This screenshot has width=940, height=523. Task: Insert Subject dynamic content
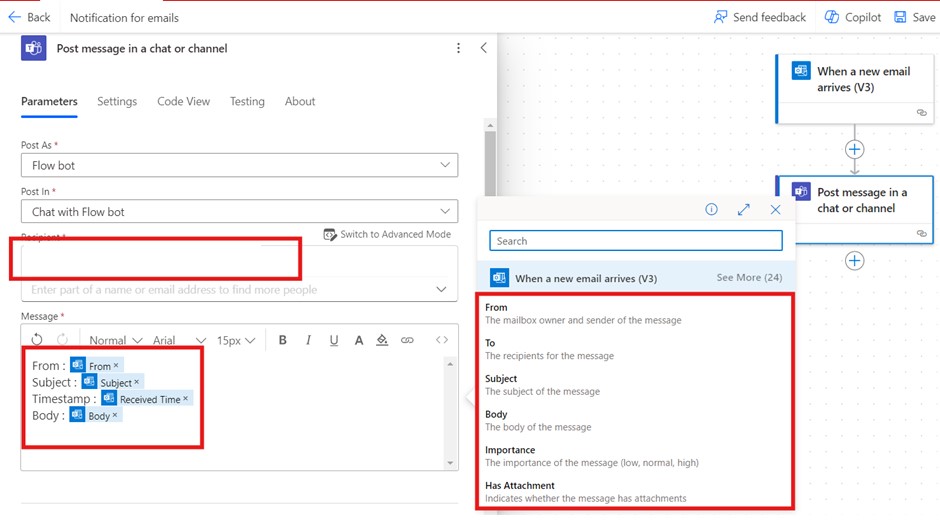635,384
